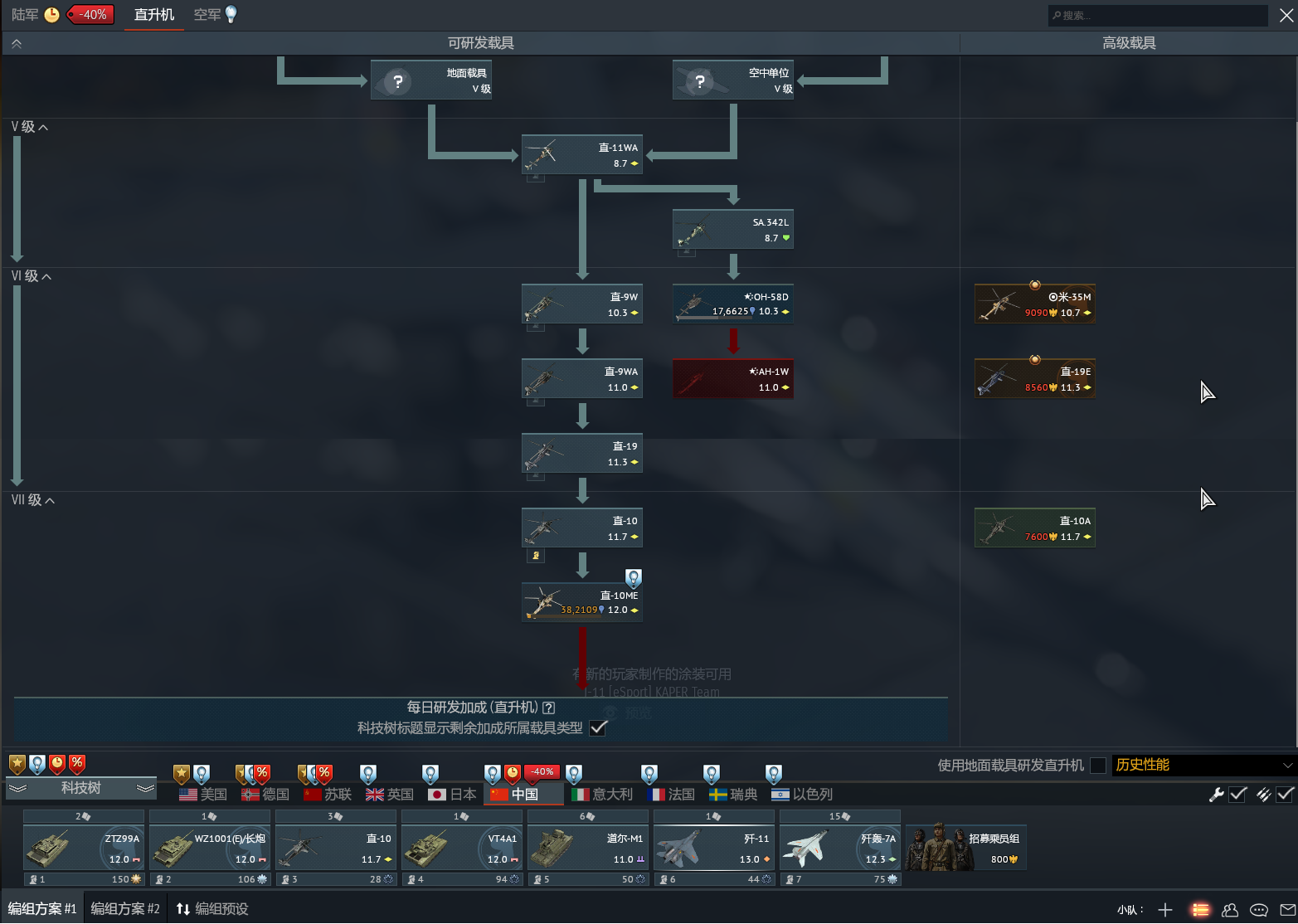
Task: Click the 招募乘员组 recruit crew button
Action: tap(966, 848)
